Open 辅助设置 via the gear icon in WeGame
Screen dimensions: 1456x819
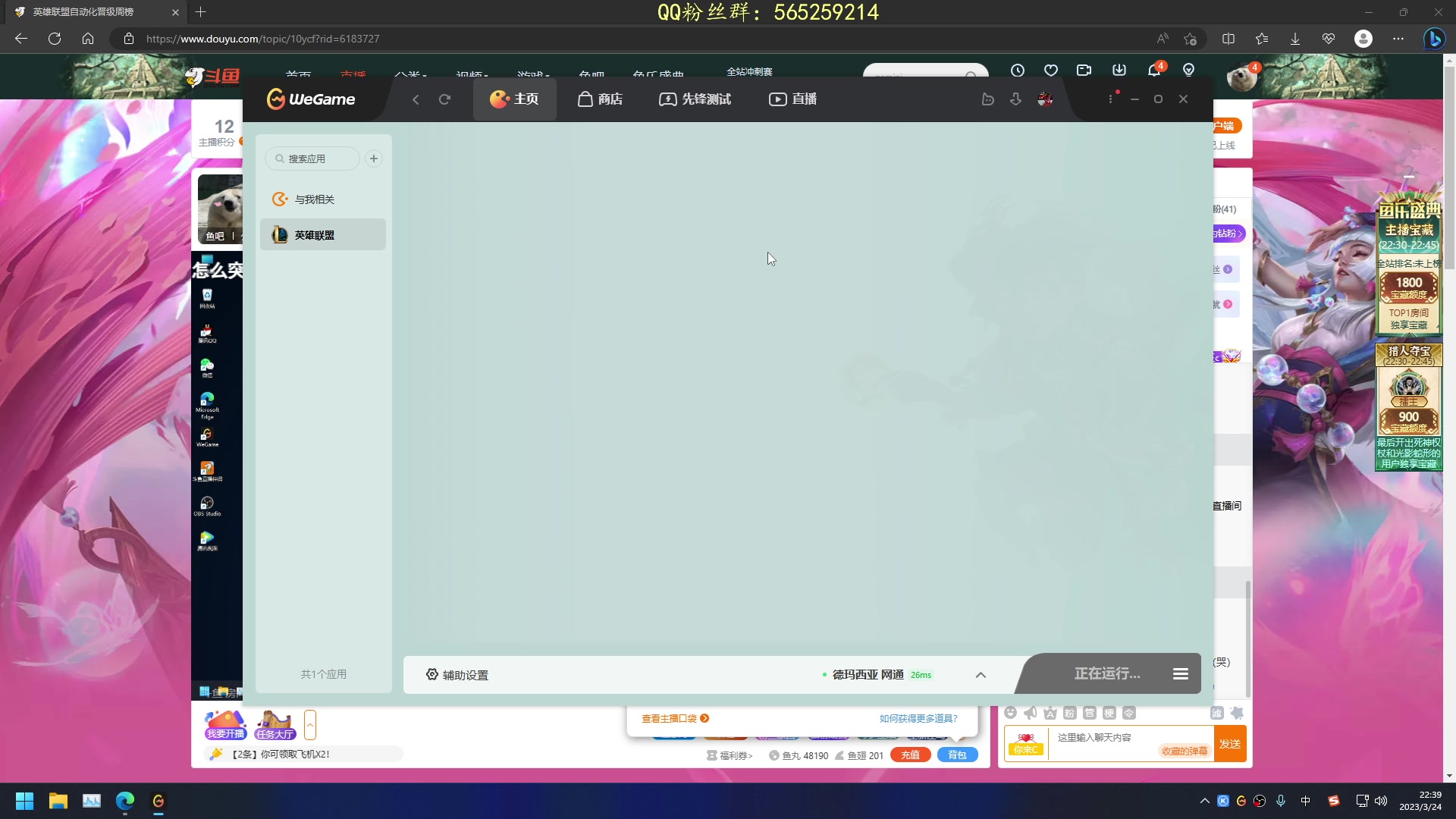pyautogui.click(x=431, y=675)
